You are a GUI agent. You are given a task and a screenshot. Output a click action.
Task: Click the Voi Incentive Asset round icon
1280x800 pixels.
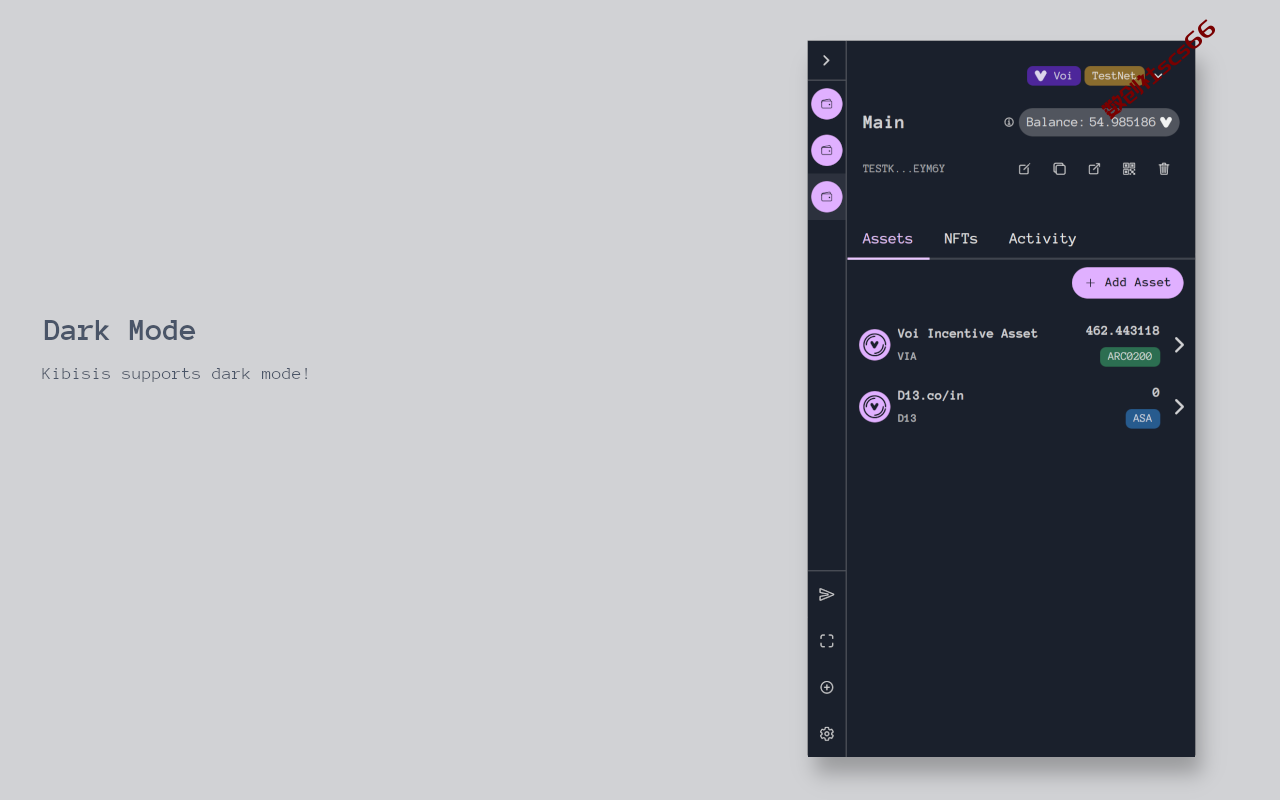[x=875, y=345]
